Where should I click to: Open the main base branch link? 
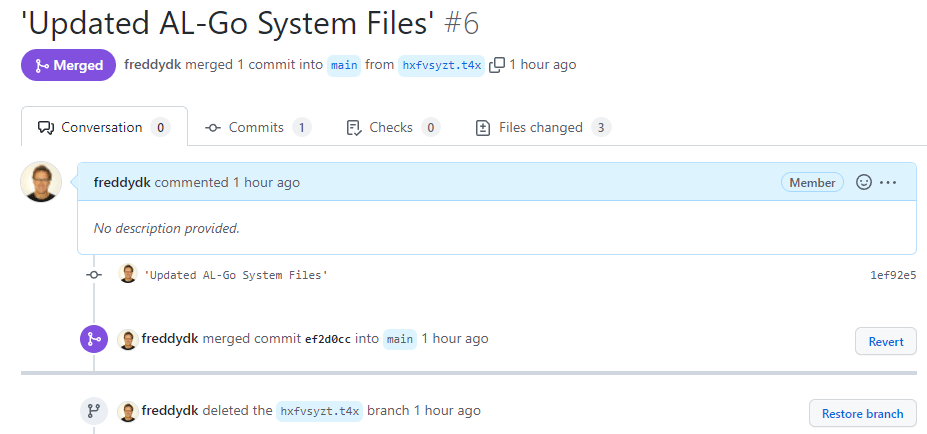344,65
